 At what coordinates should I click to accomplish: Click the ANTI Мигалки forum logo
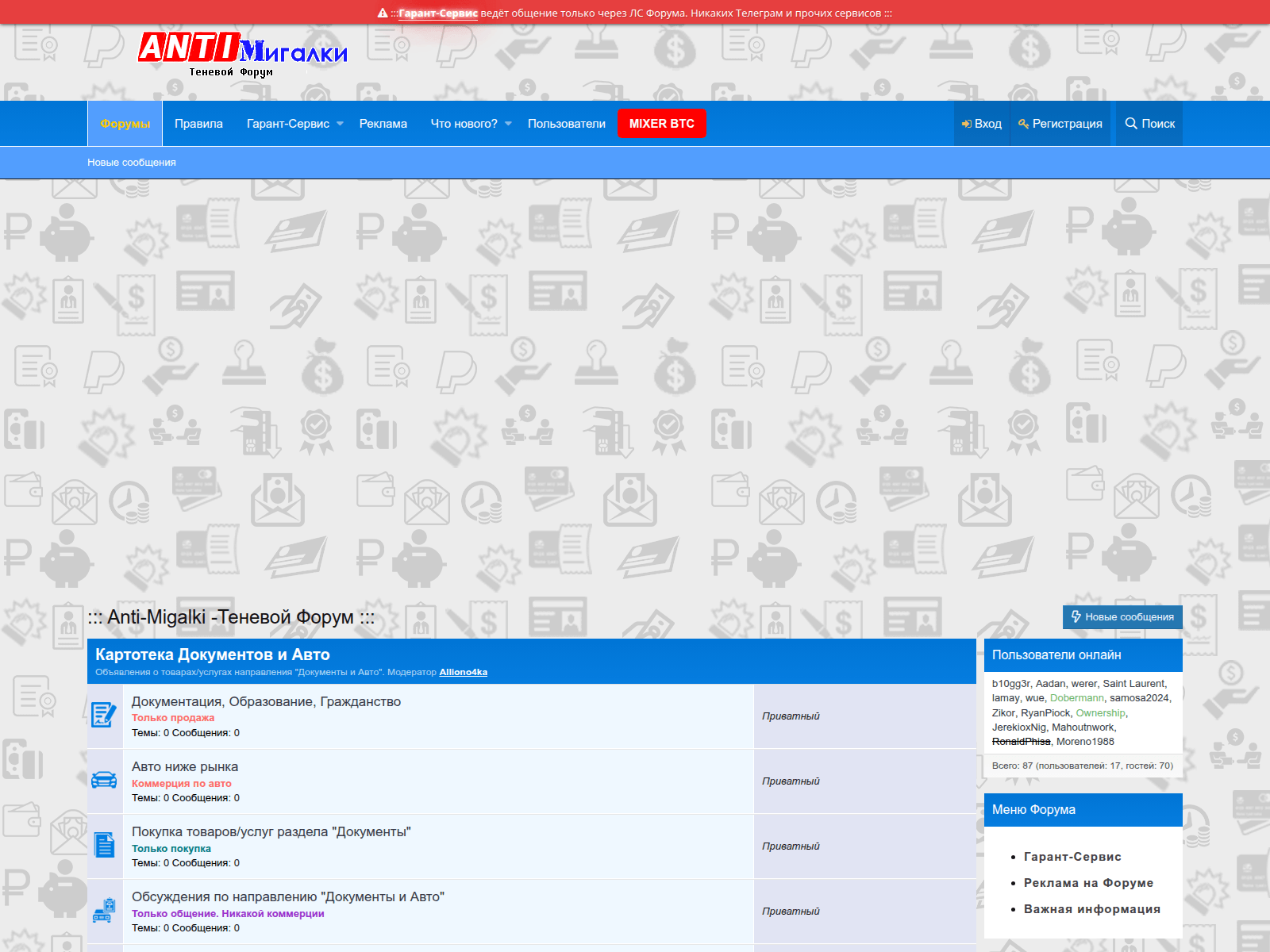pos(242,53)
